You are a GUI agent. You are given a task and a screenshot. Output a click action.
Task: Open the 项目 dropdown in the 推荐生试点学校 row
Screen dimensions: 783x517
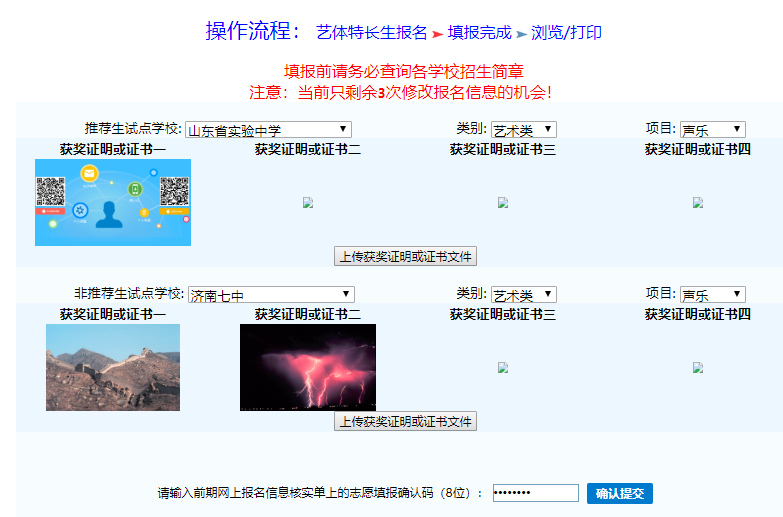pyautogui.click(x=713, y=130)
